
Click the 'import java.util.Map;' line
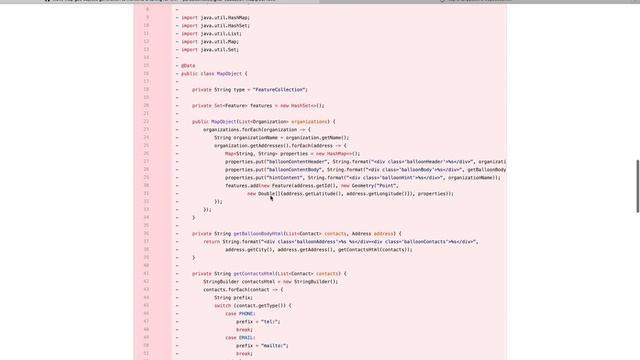tap(210, 42)
